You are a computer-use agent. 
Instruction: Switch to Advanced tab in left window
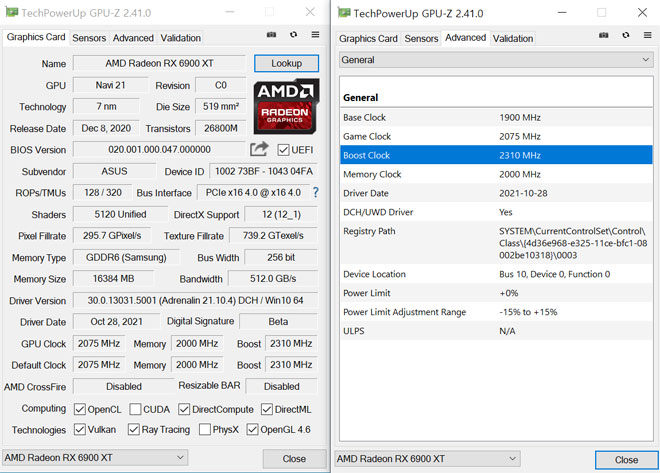[133, 38]
